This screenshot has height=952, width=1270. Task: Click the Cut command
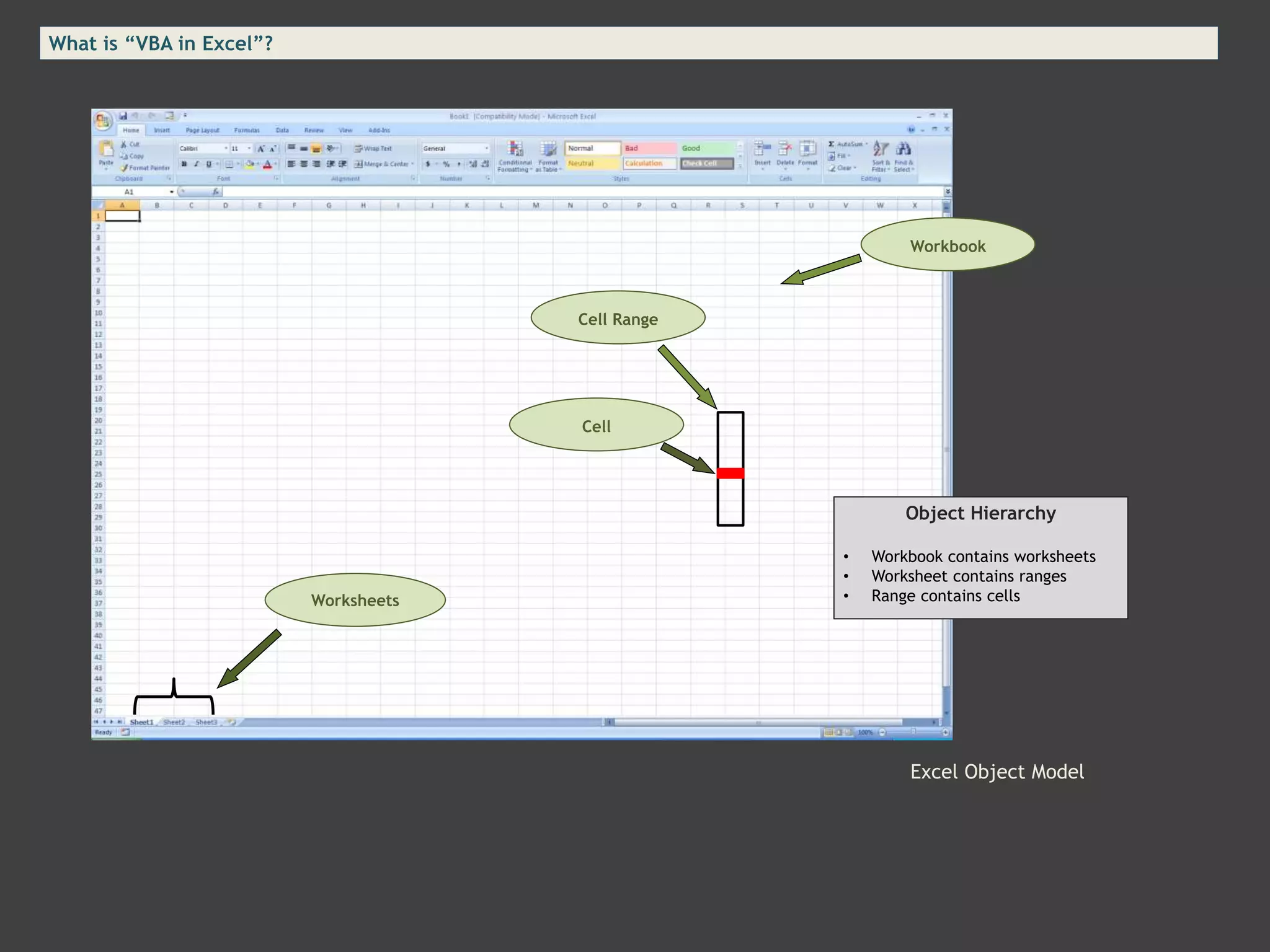pos(130,144)
